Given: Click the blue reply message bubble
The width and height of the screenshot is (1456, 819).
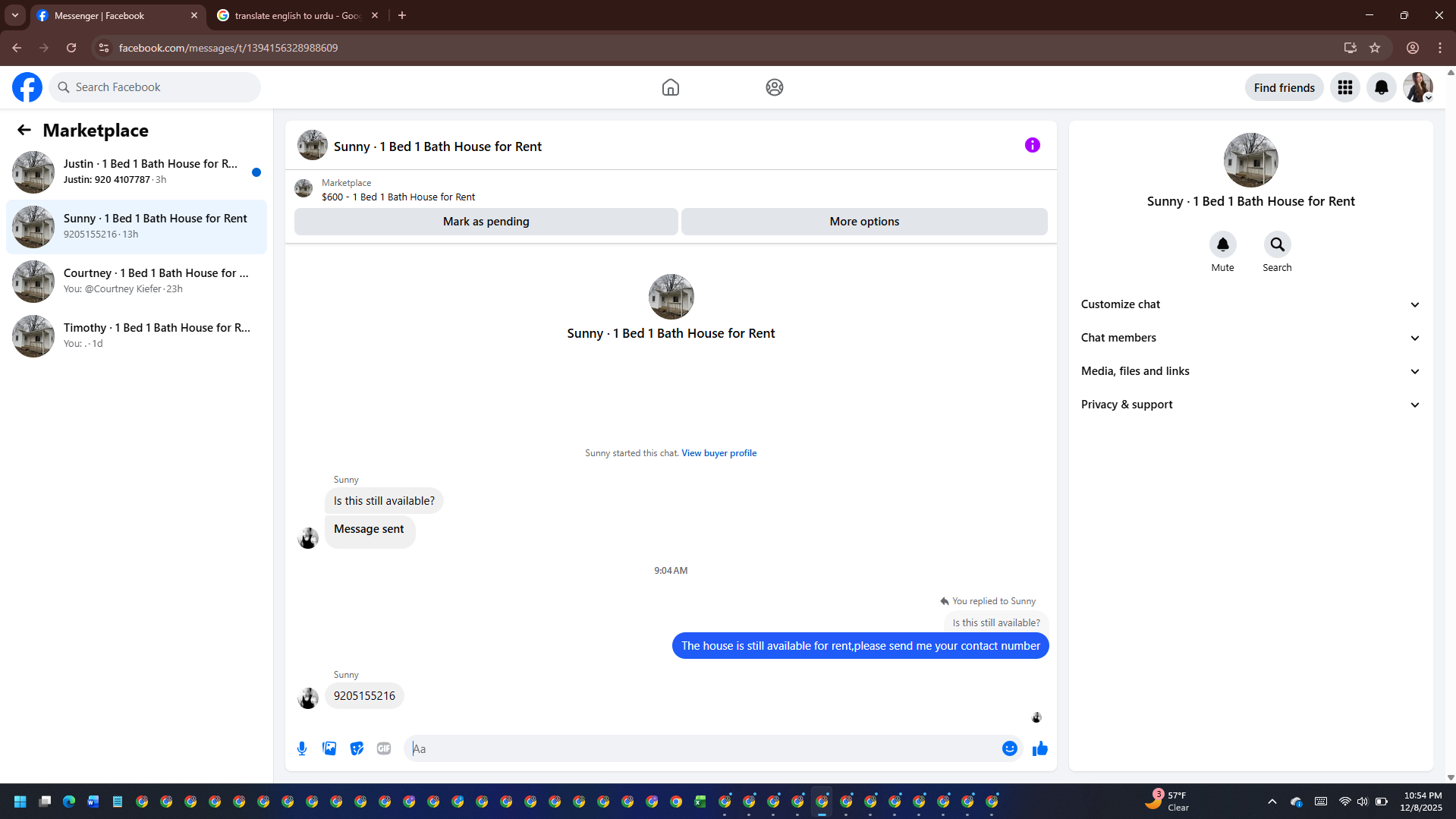Looking at the screenshot, I should 860,646.
